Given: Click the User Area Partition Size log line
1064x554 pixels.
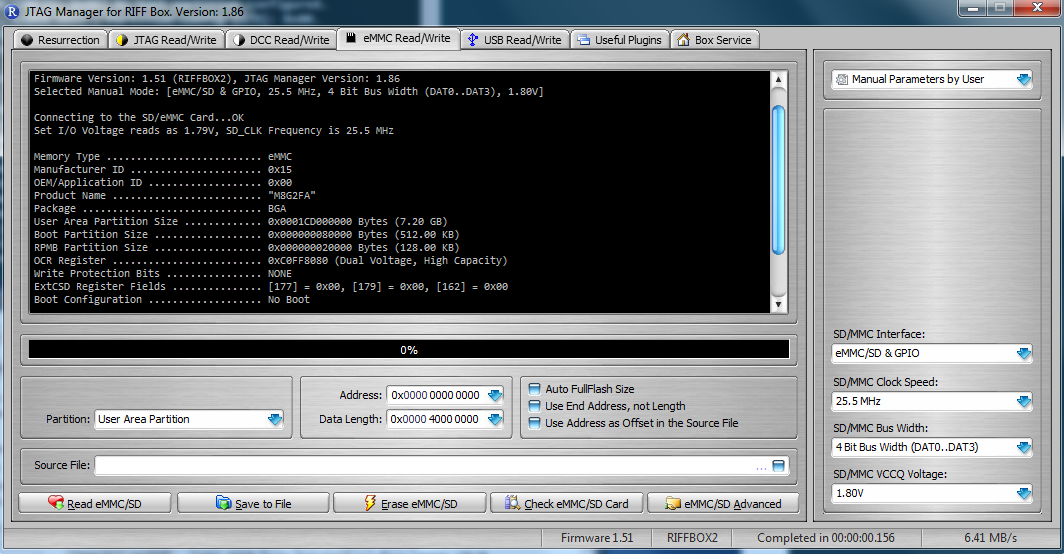Looking at the screenshot, I should 241,221.
